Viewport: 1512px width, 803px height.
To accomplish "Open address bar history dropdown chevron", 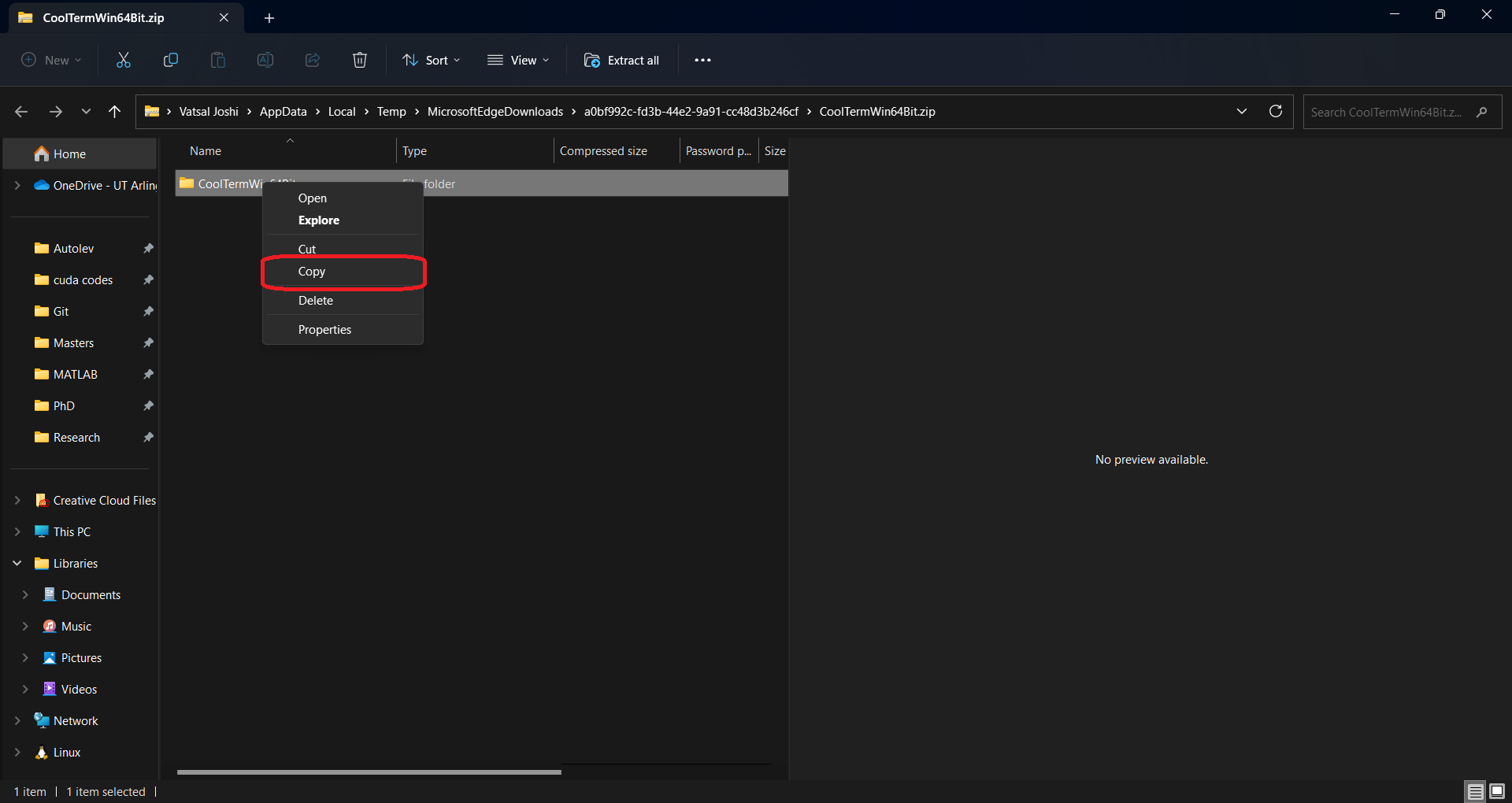I will click(1242, 112).
